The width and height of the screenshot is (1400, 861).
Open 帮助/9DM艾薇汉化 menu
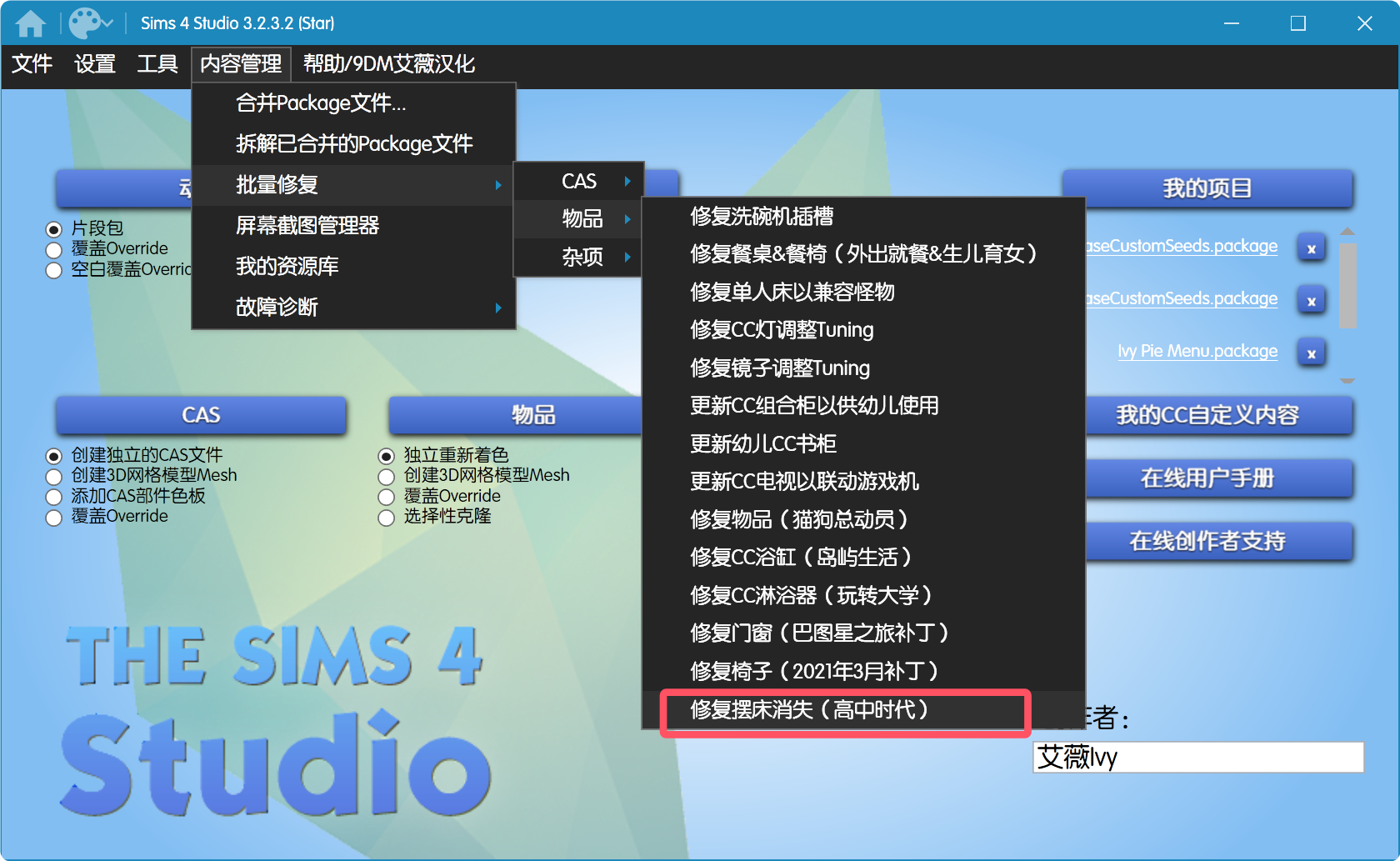click(x=389, y=64)
